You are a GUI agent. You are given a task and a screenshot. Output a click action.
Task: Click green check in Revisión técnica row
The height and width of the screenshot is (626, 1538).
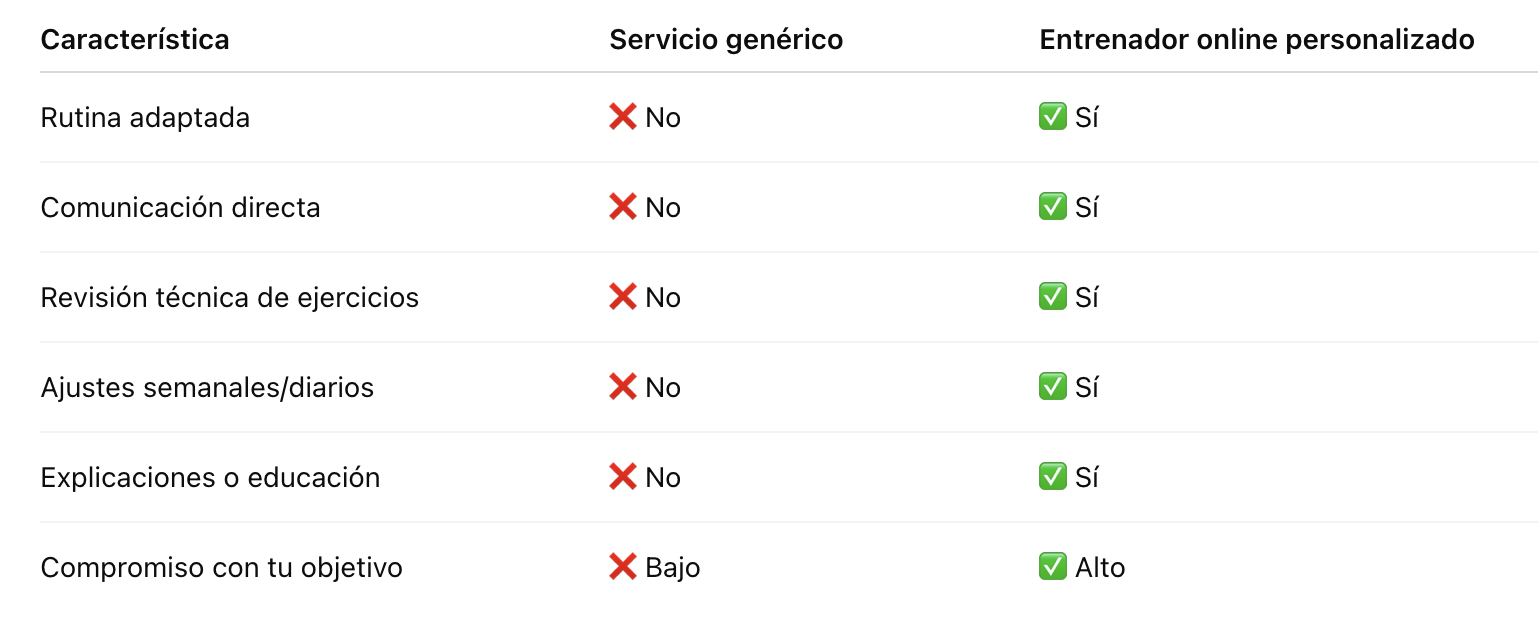coord(1053,298)
